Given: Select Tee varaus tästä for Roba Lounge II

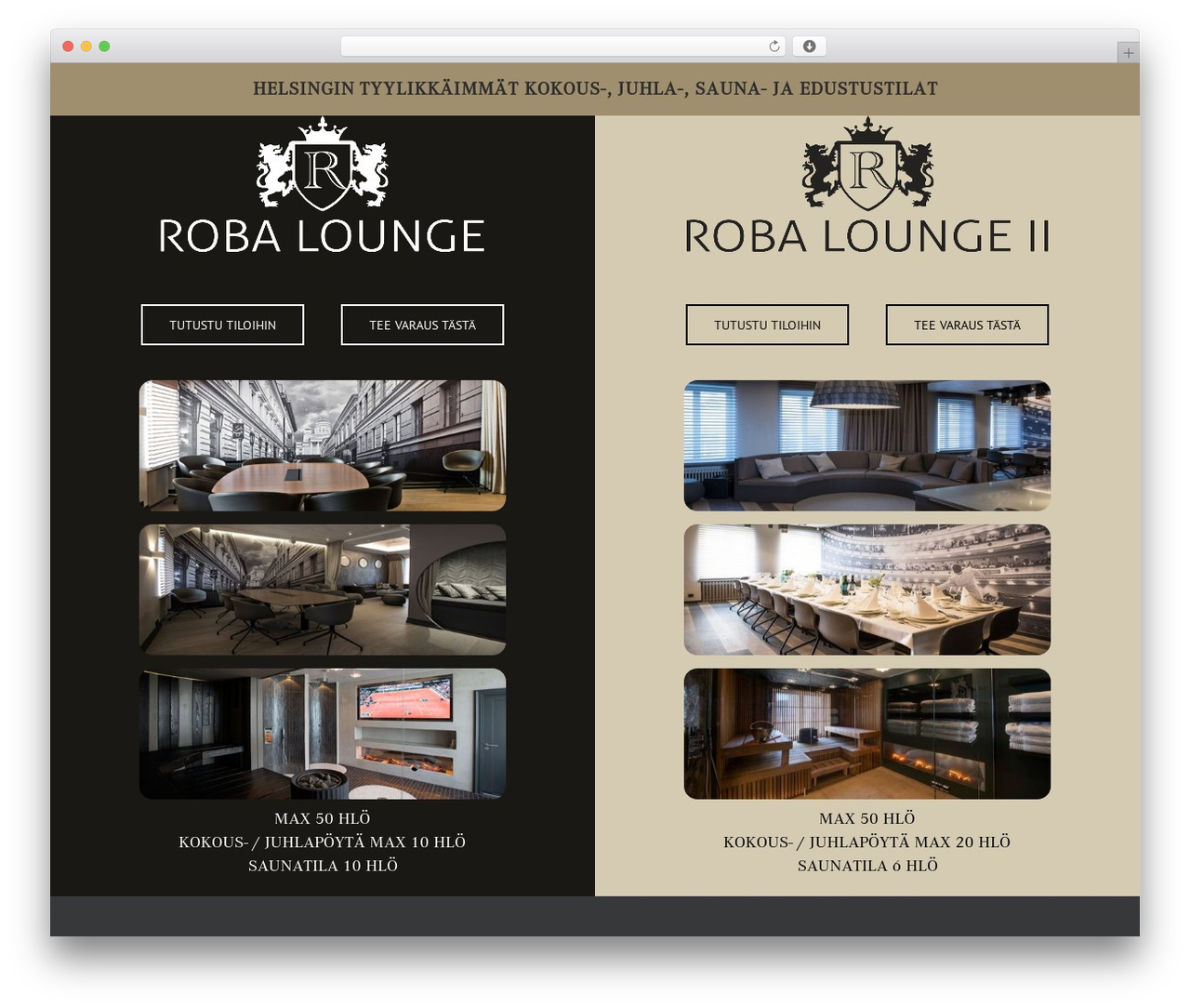Looking at the screenshot, I should coord(967,325).
